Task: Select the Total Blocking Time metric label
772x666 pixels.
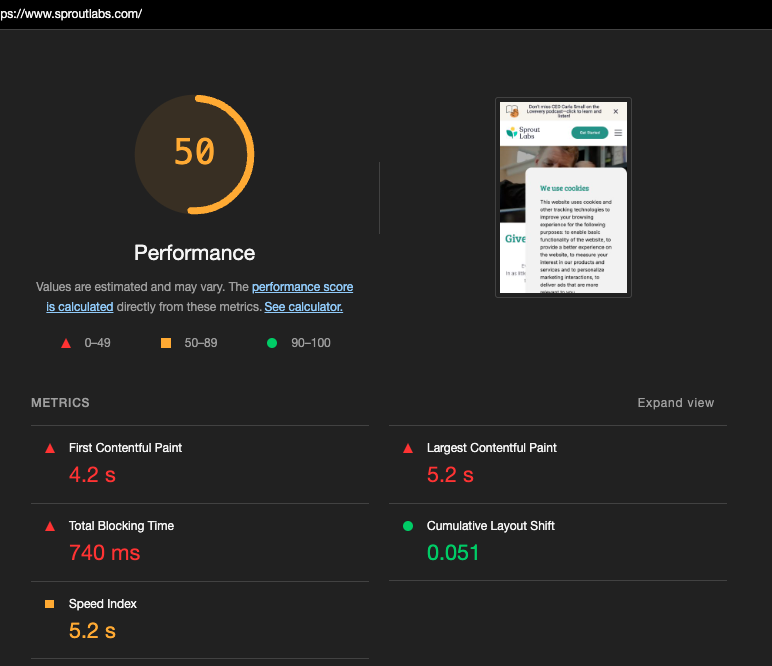Action: tap(121, 526)
